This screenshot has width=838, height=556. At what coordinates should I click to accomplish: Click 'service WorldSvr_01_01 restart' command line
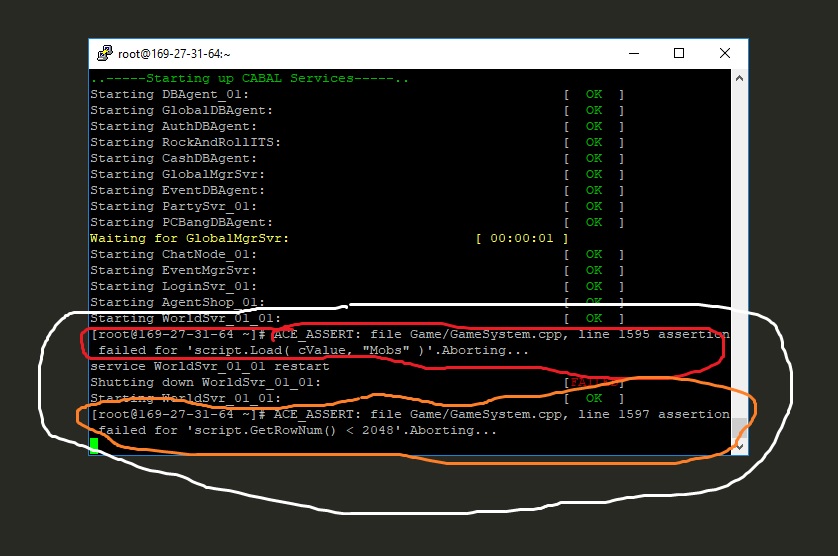coord(210,367)
